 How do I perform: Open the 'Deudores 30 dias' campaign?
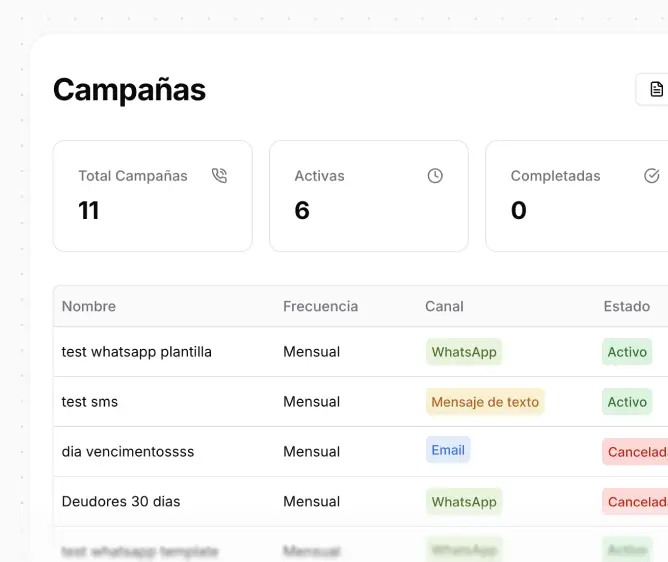point(121,502)
